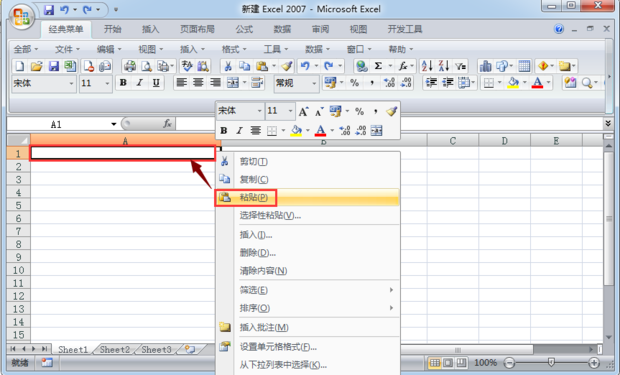
Task: Open main toolbar font size dropdown 11
Action: [107, 83]
